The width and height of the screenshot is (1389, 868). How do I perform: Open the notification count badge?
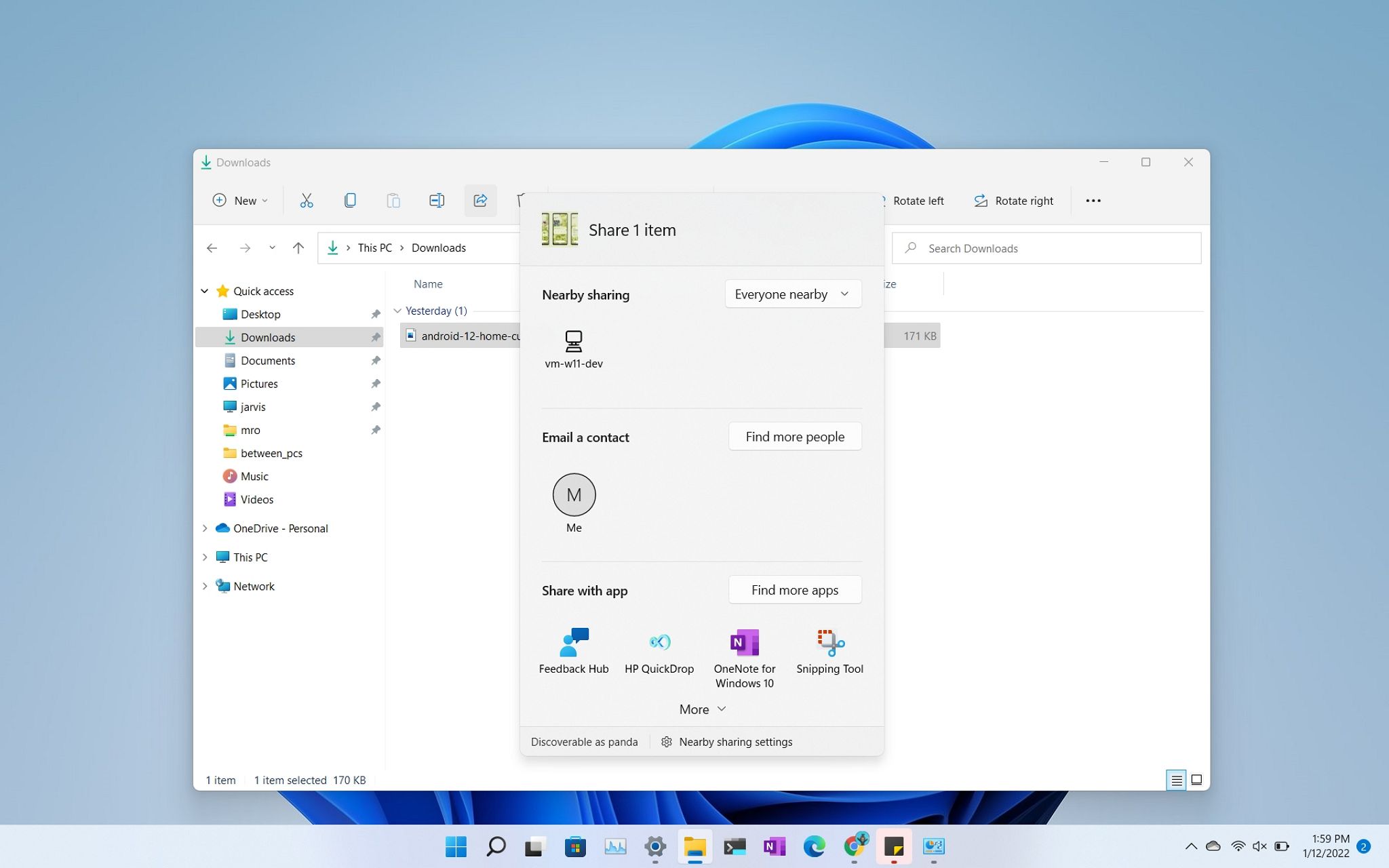point(1363,846)
